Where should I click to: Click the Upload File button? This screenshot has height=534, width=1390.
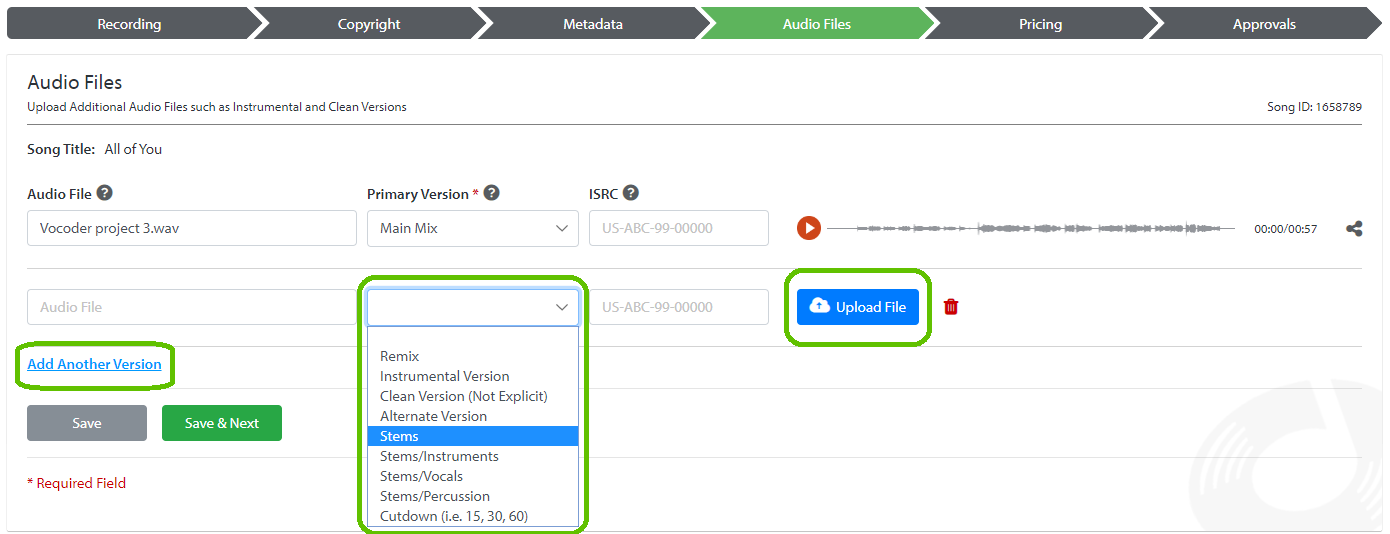858,307
